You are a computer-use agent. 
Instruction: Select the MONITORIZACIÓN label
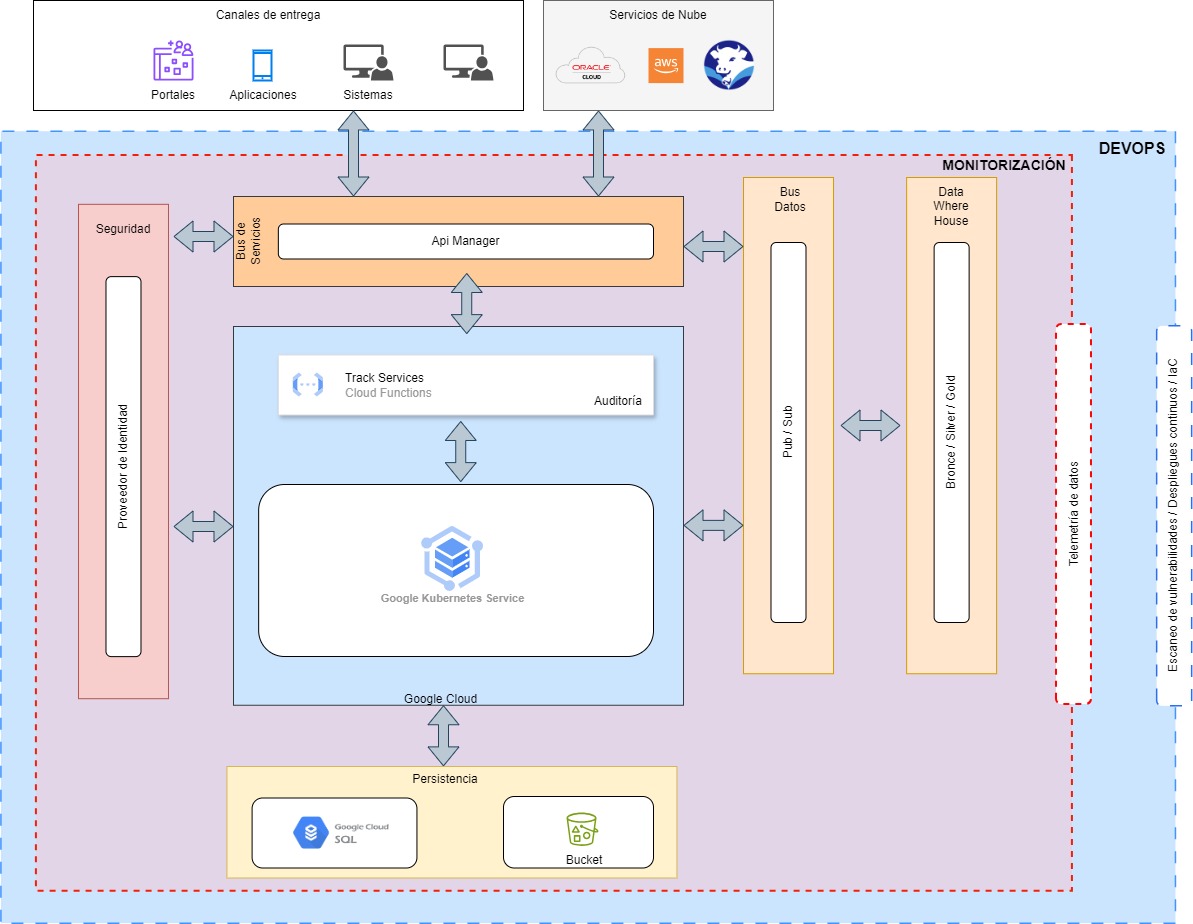(x=1004, y=165)
